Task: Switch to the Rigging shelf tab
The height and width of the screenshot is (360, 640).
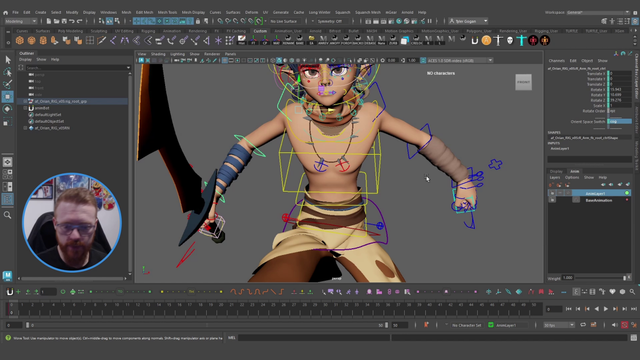Action: click(x=148, y=31)
